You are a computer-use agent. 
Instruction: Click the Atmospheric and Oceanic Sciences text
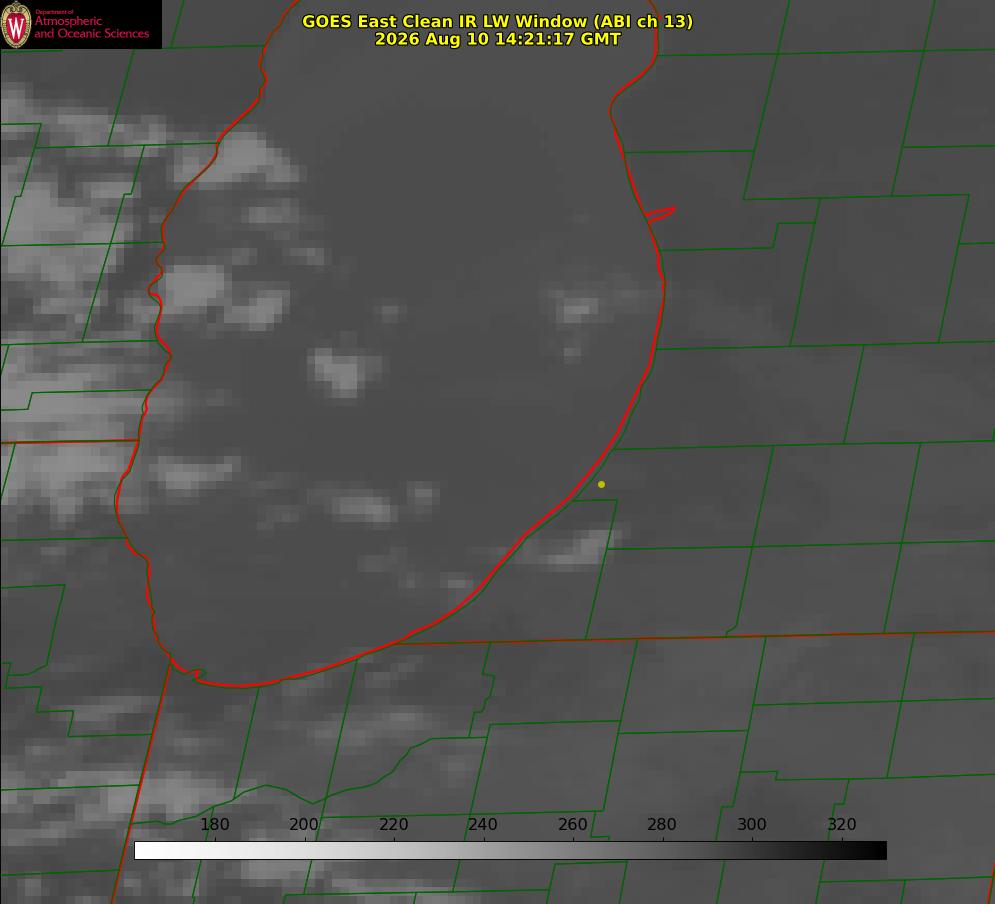click(91, 27)
